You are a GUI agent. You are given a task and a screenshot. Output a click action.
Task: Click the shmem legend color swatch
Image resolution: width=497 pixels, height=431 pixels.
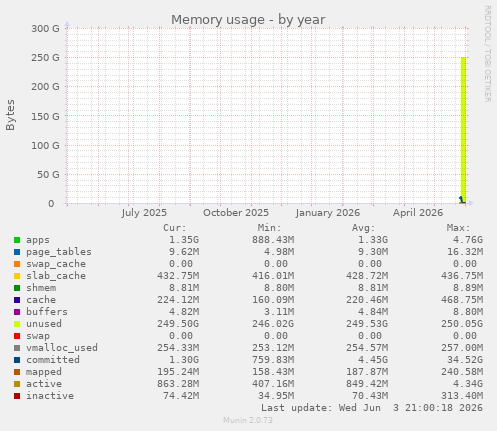[17, 288]
